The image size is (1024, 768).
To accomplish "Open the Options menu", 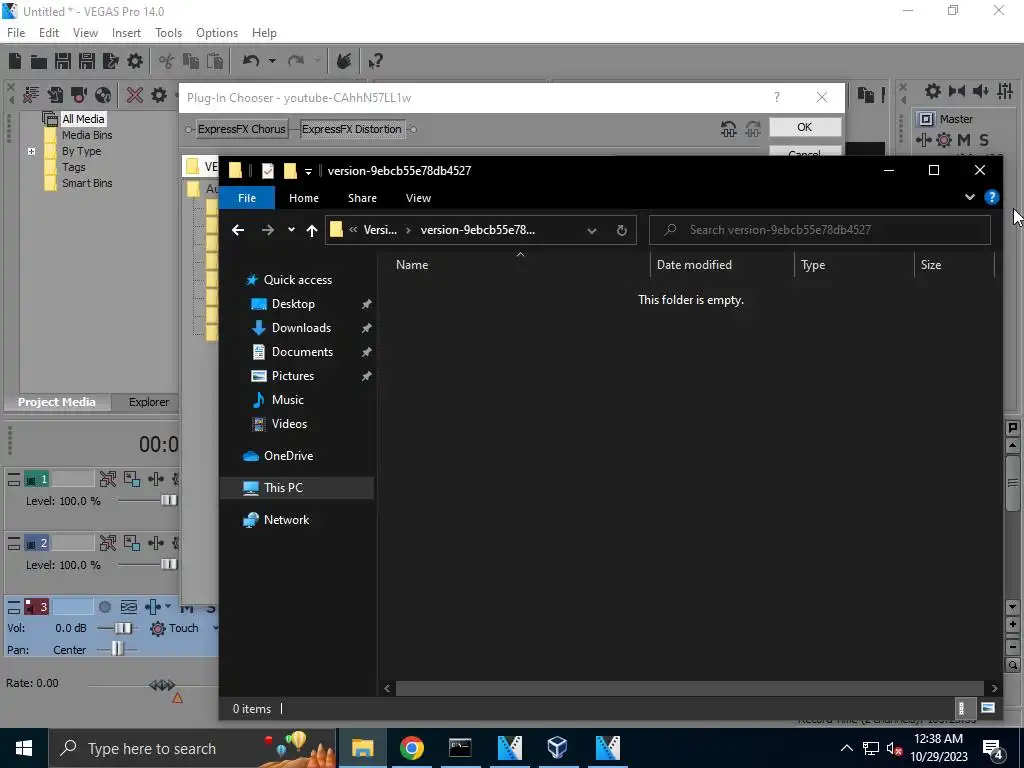I will tap(217, 33).
